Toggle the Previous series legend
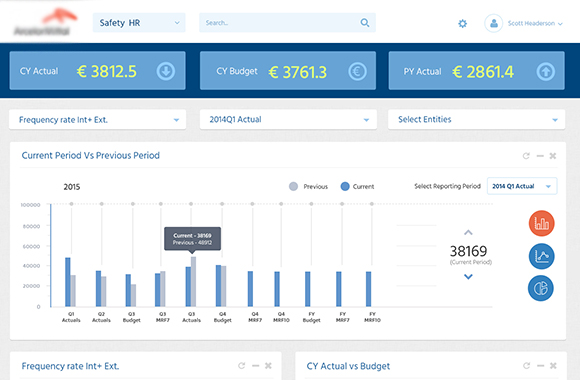The width and height of the screenshot is (580, 380). pyautogui.click(x=308, y=186)
